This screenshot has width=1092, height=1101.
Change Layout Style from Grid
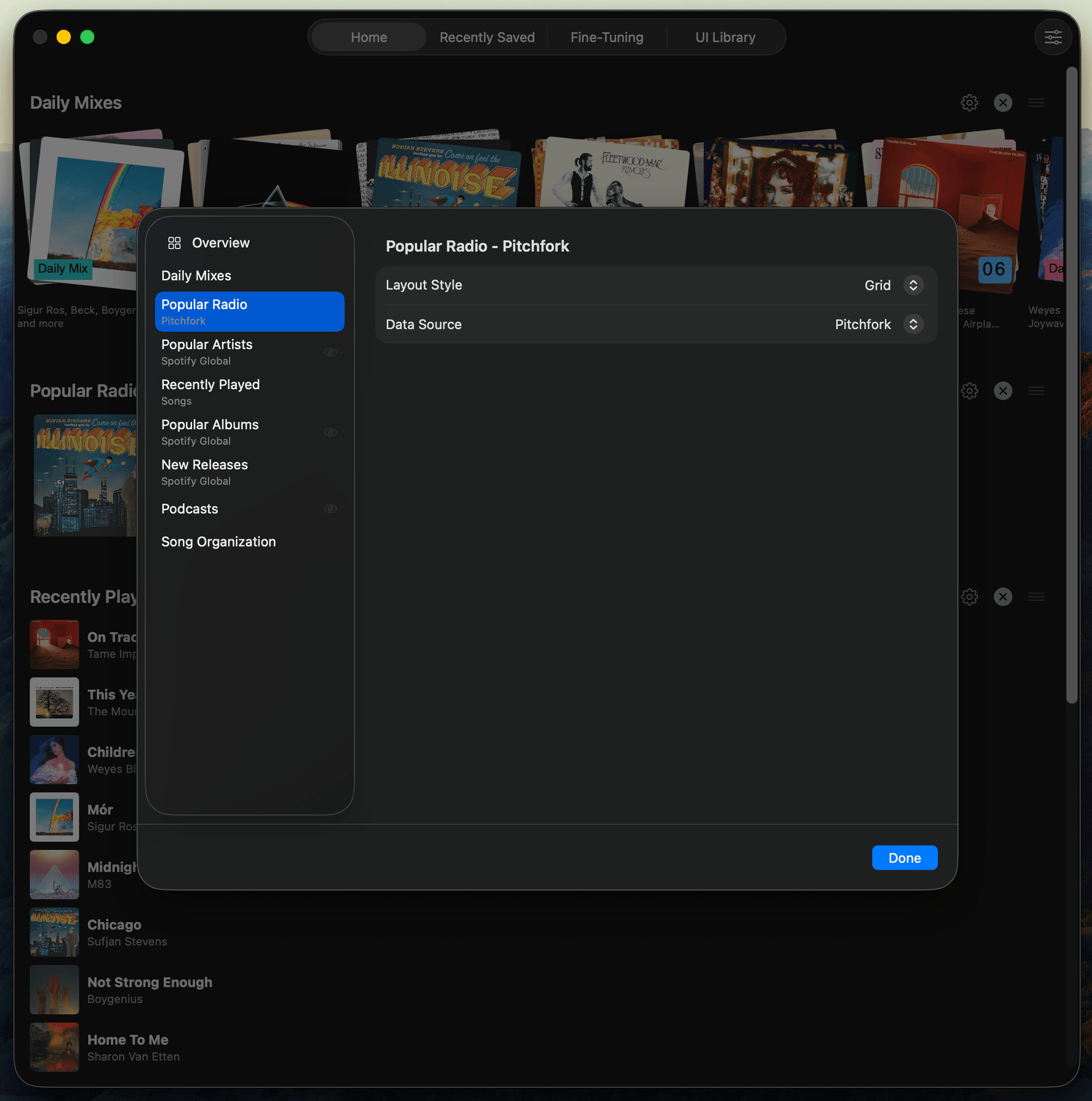tap(913, 285)
